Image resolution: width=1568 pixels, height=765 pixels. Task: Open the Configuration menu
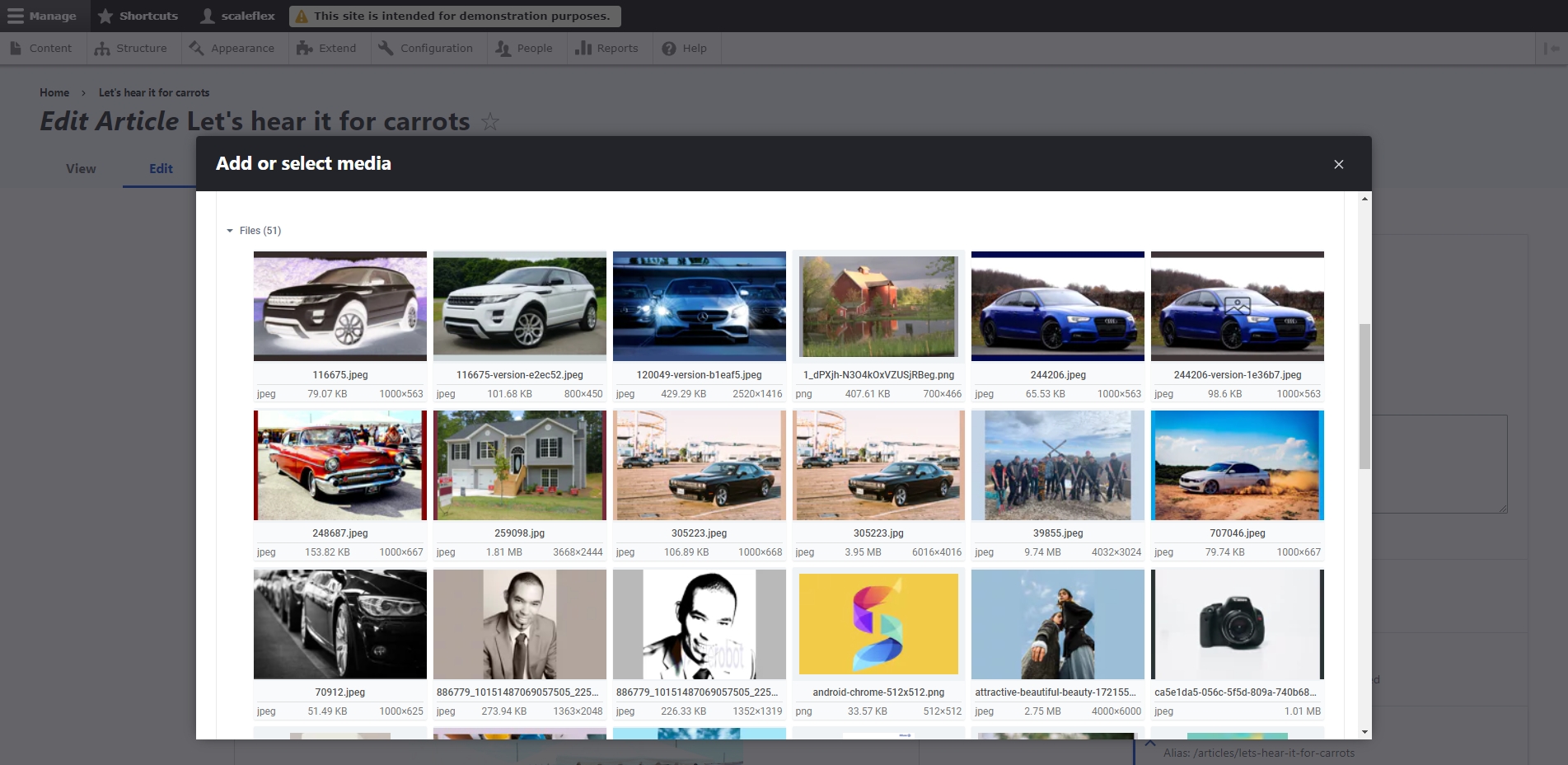[426, 49]
